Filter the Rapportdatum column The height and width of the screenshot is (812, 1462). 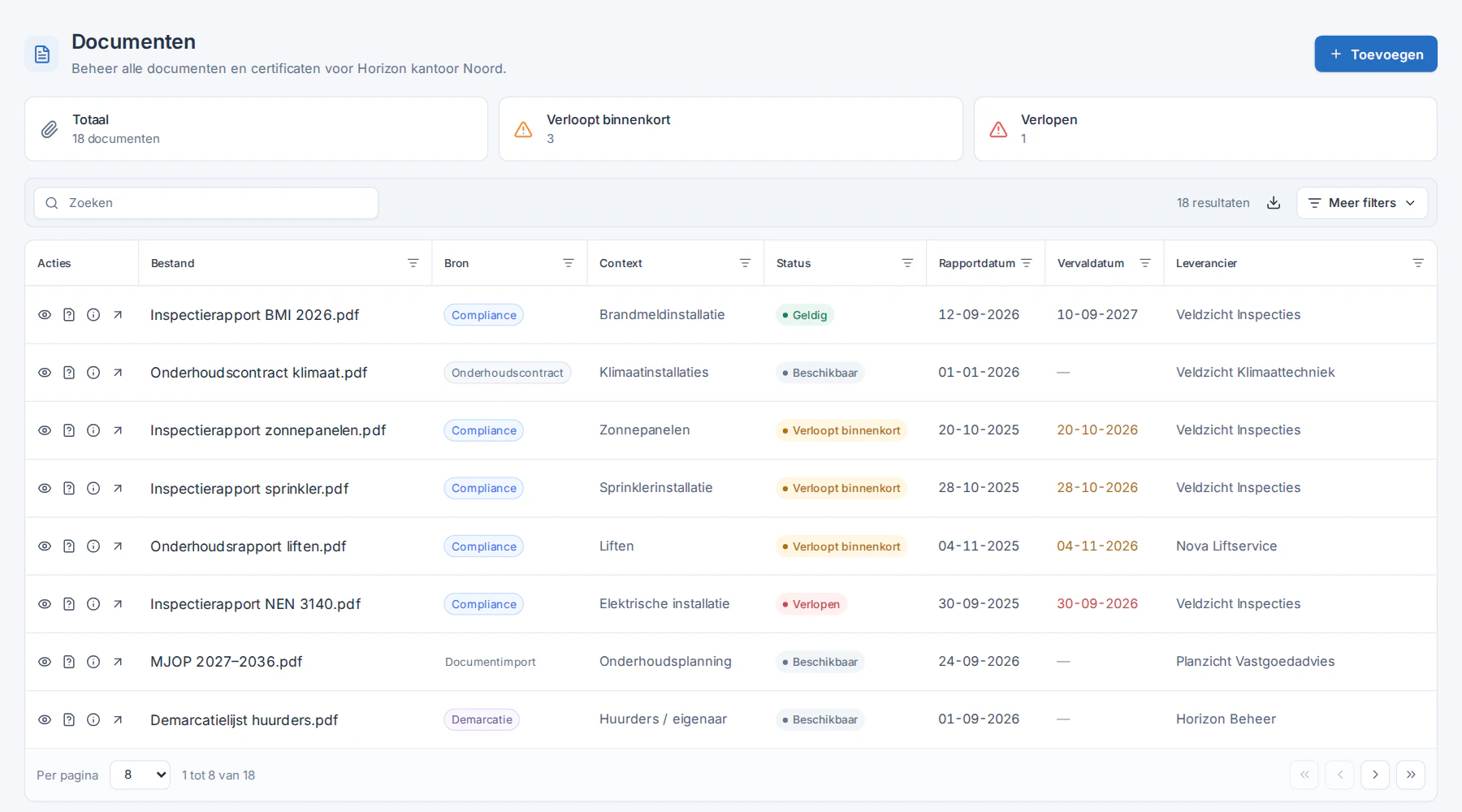[x=1027, y=263]
